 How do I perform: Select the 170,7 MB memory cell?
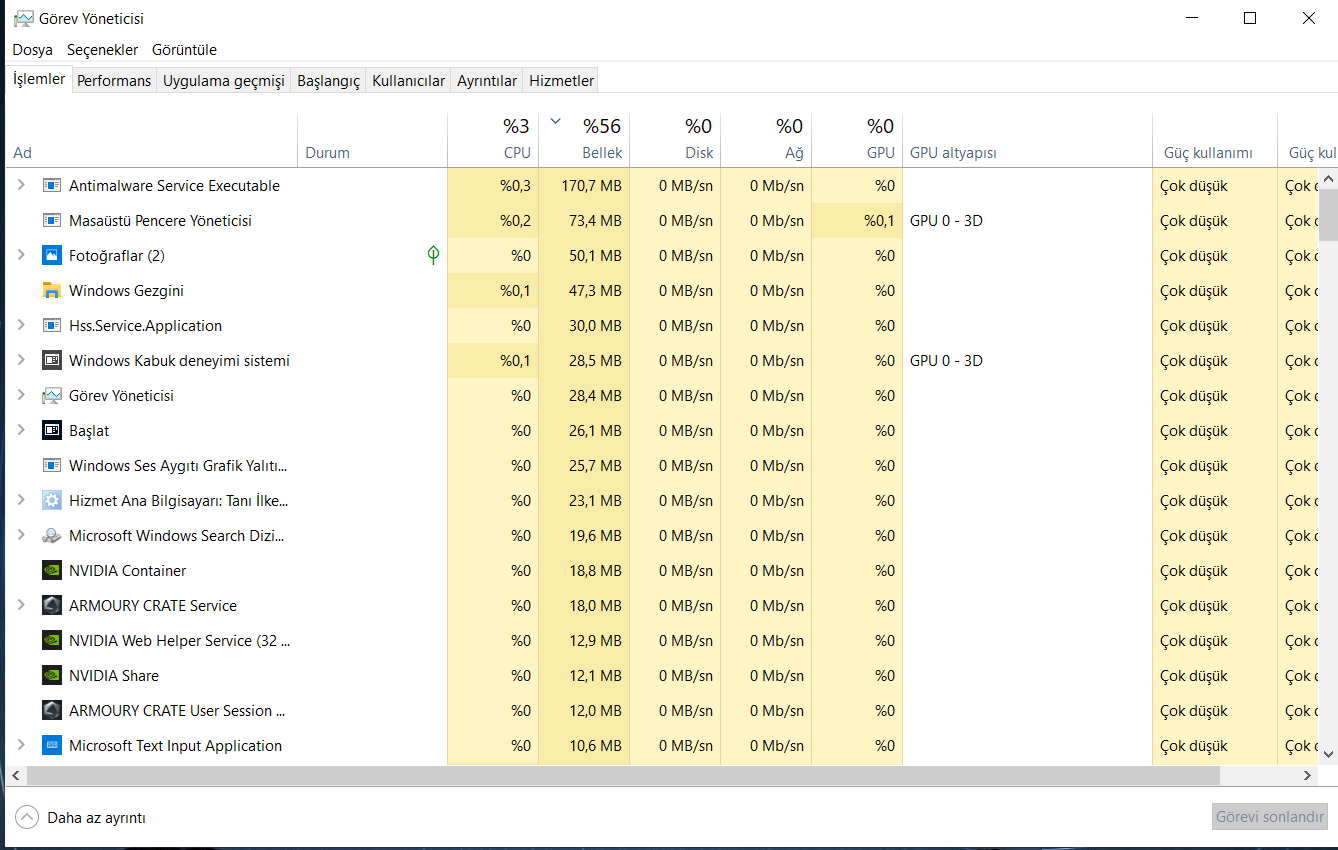coord(584,186)
